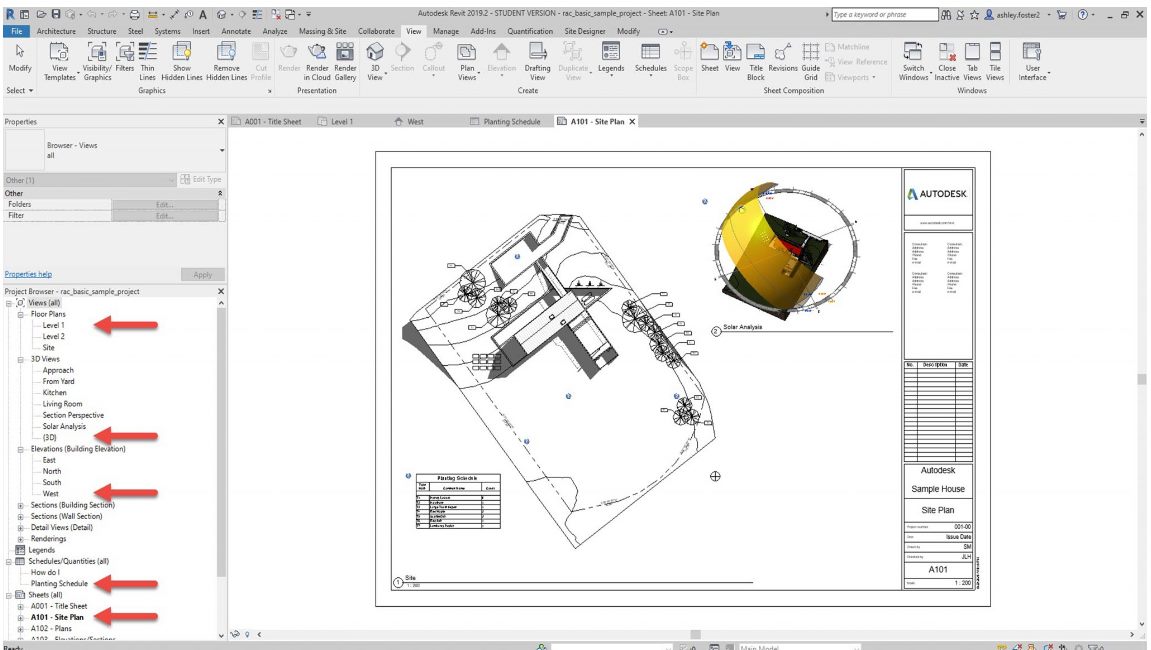
Task: Collapse the Other properties group
Action: click(x=220, y=193)
